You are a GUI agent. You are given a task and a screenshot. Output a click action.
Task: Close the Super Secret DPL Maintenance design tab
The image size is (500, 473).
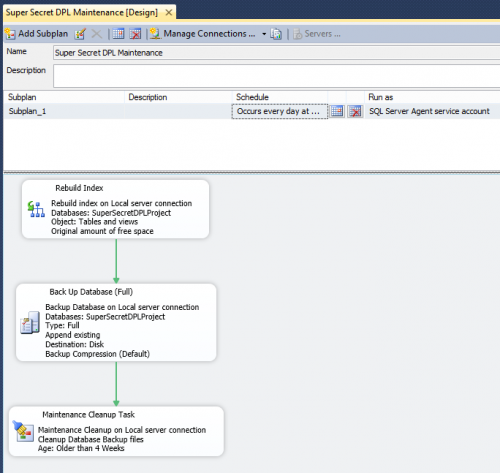point(169,13)
